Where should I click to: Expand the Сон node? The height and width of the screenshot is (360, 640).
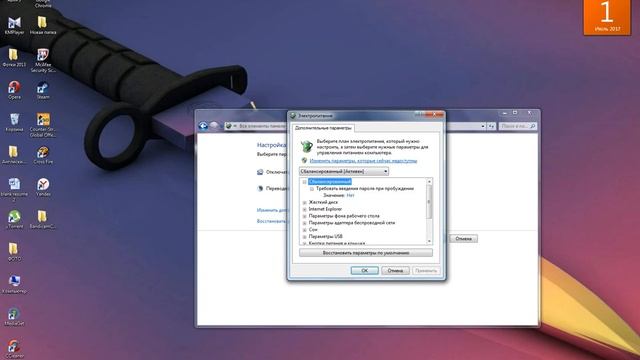pos(304,230)
